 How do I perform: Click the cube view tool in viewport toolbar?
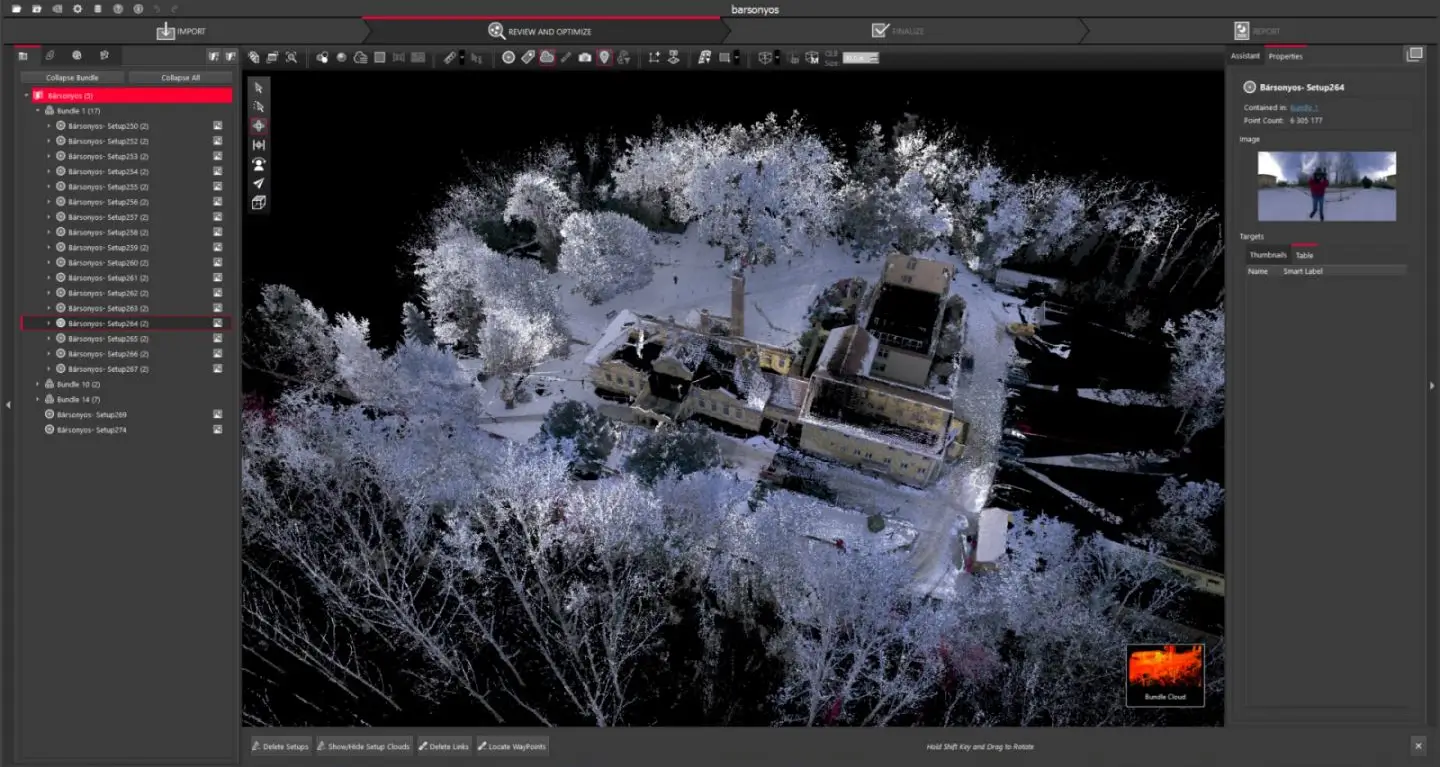(259, 203)
